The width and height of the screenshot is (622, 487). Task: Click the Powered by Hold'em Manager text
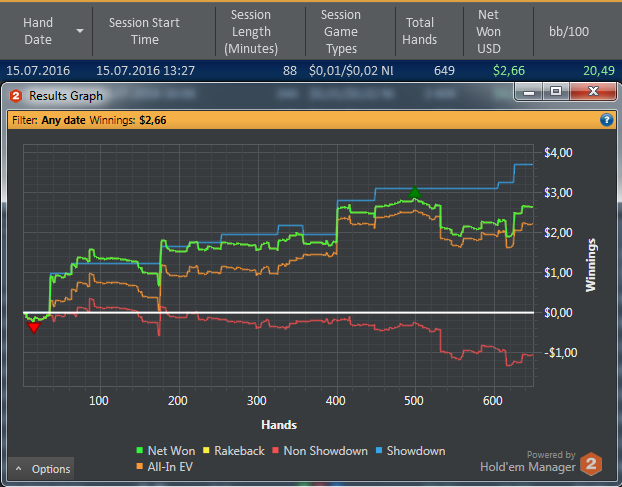click(528, 461)
